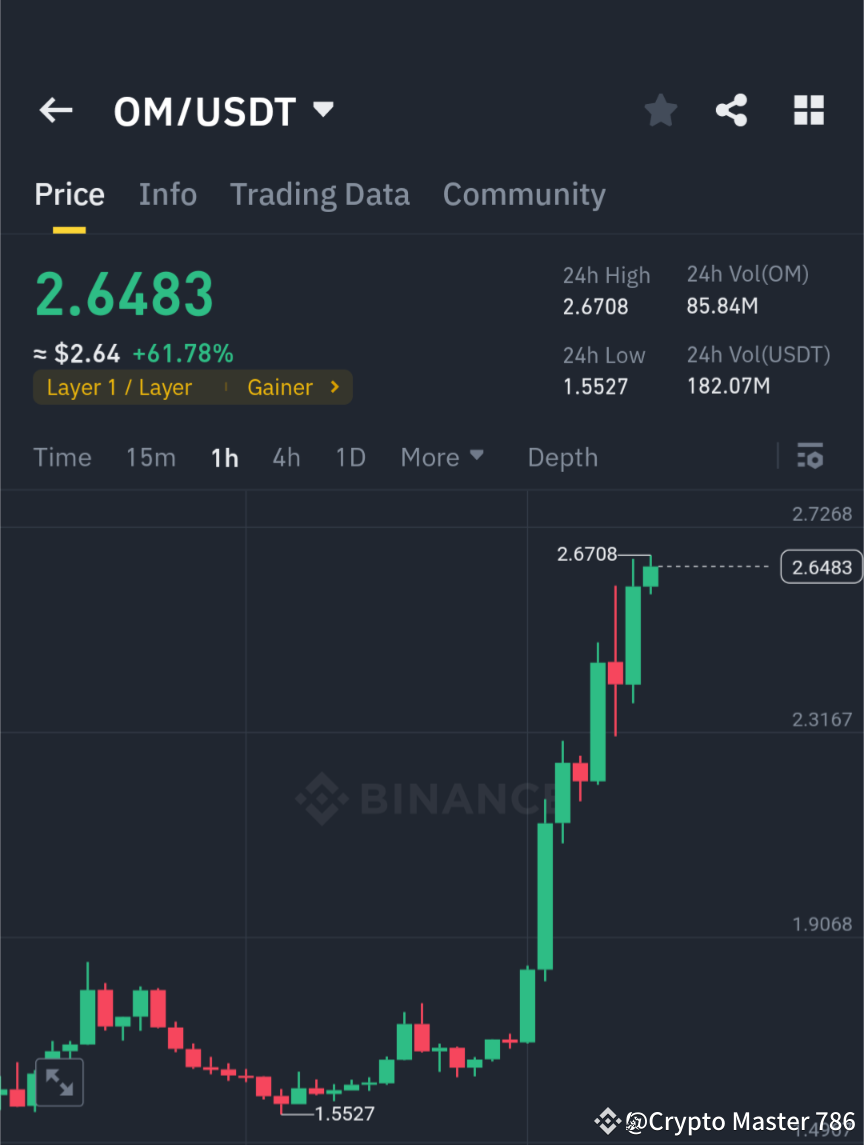The image size is (864, 1145).
Task: Expand the More timeframe options
Action: click(x=441, y=457)
